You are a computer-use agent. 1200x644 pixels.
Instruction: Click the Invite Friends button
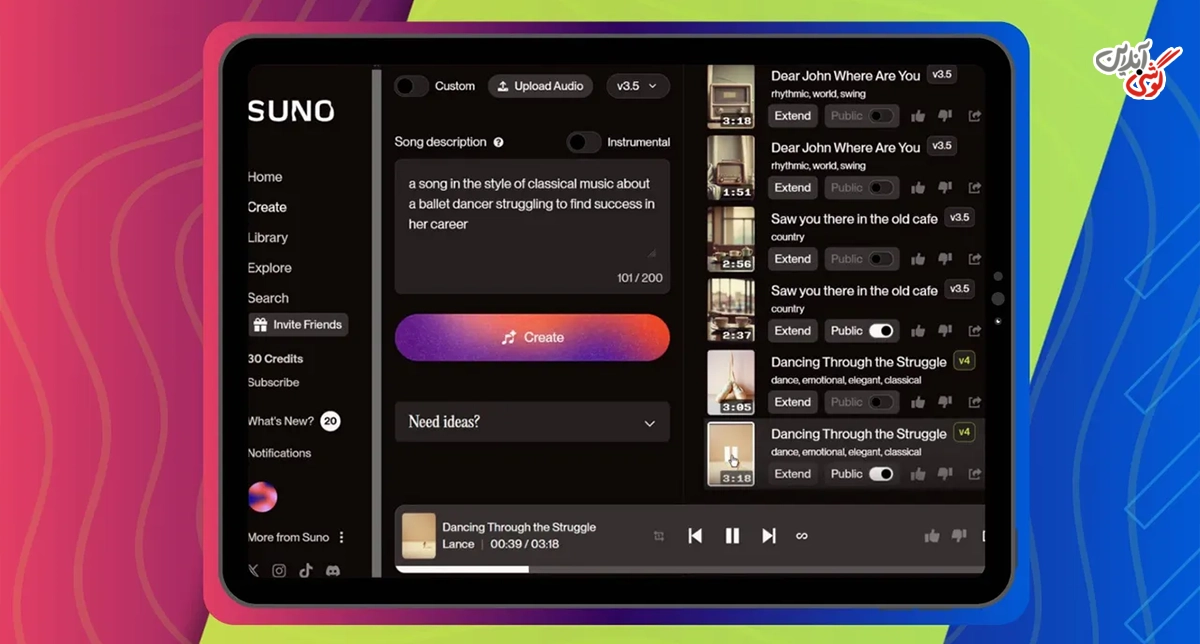298,325
